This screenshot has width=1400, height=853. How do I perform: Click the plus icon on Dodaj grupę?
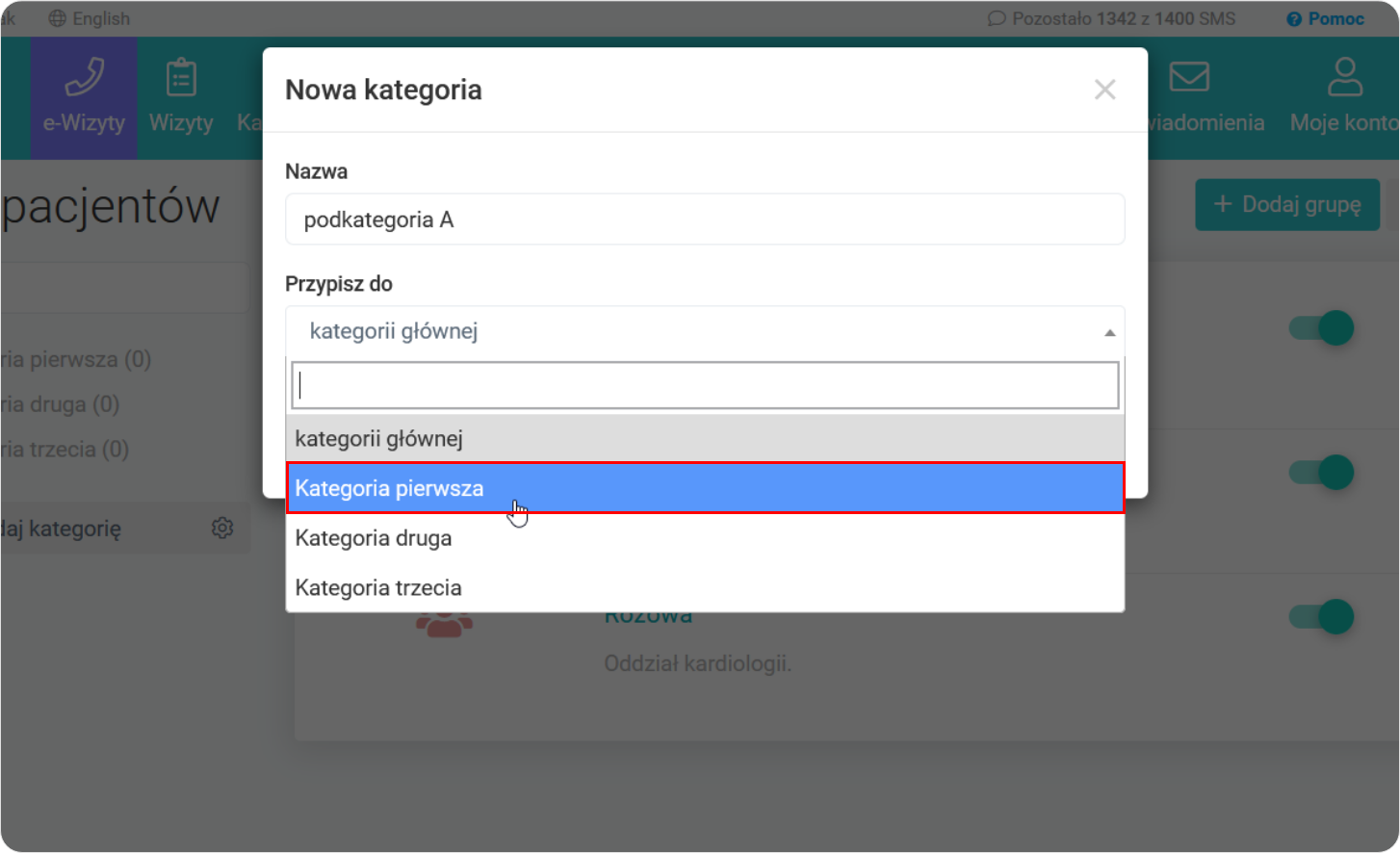pos(1223,204)
